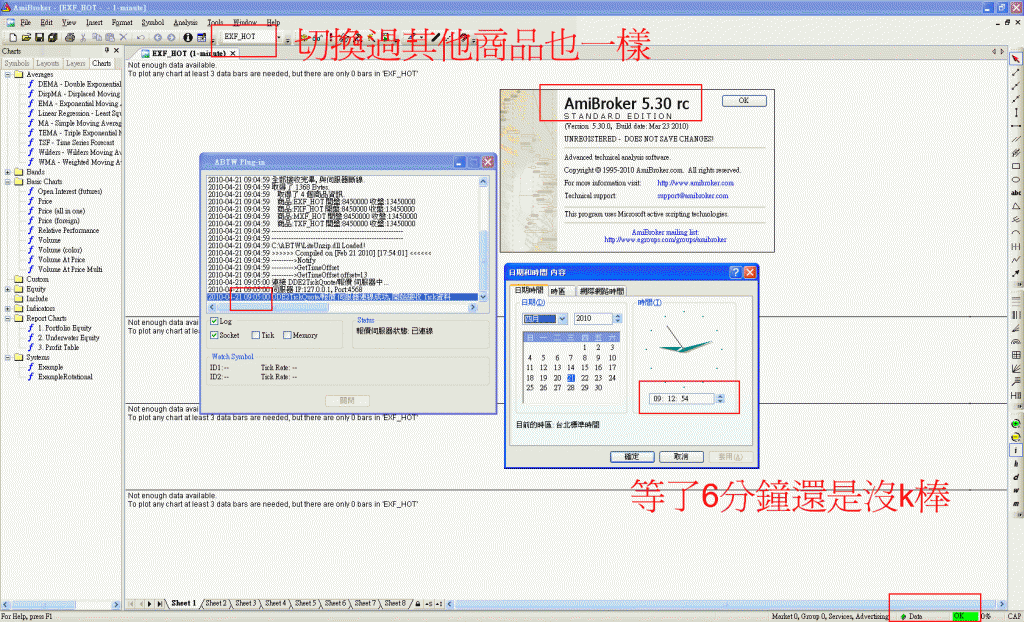Collapse the Report Charts folder
1024x622 pixels.
tap(8, 318)
